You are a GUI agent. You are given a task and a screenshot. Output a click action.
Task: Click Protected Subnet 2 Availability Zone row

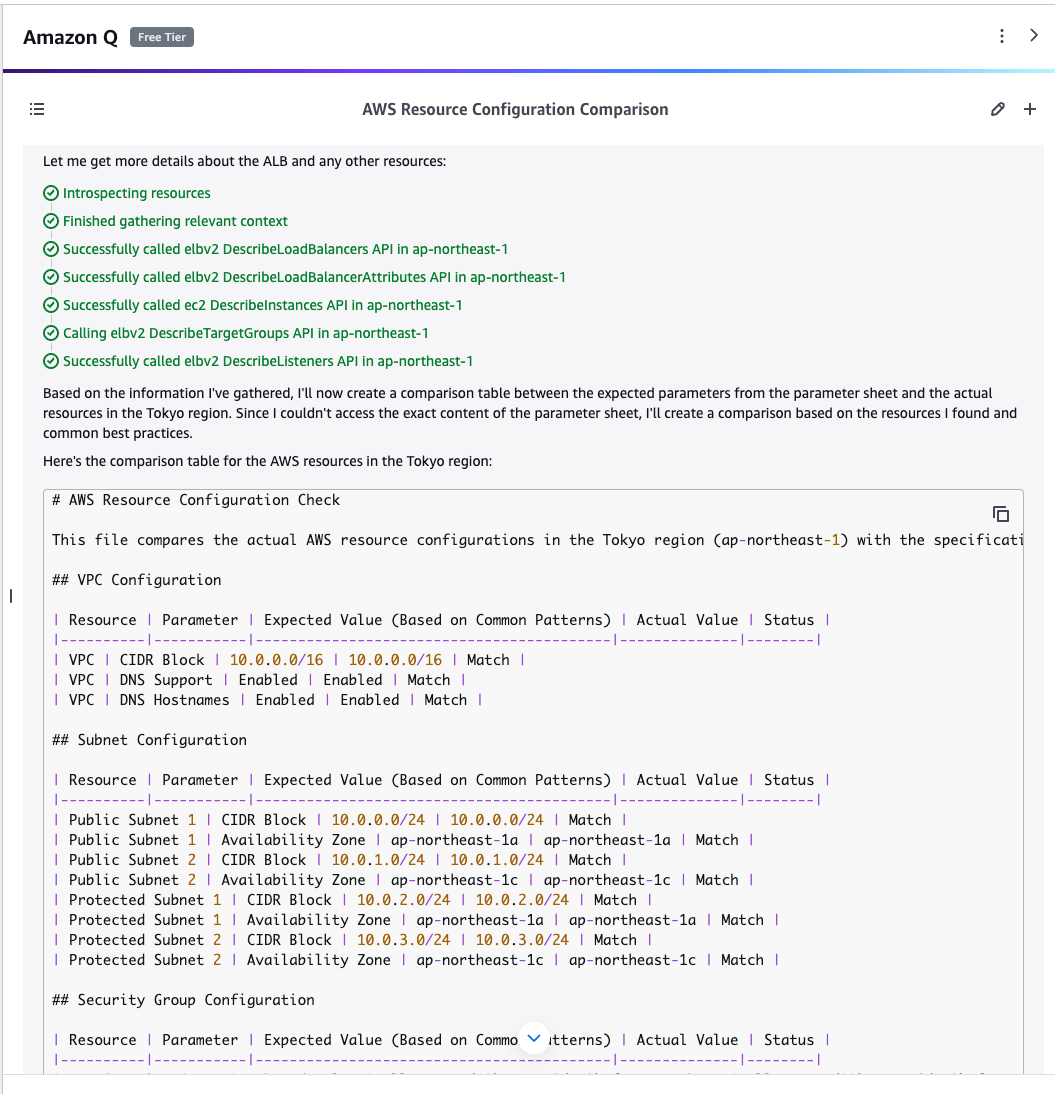click(416, 960)
